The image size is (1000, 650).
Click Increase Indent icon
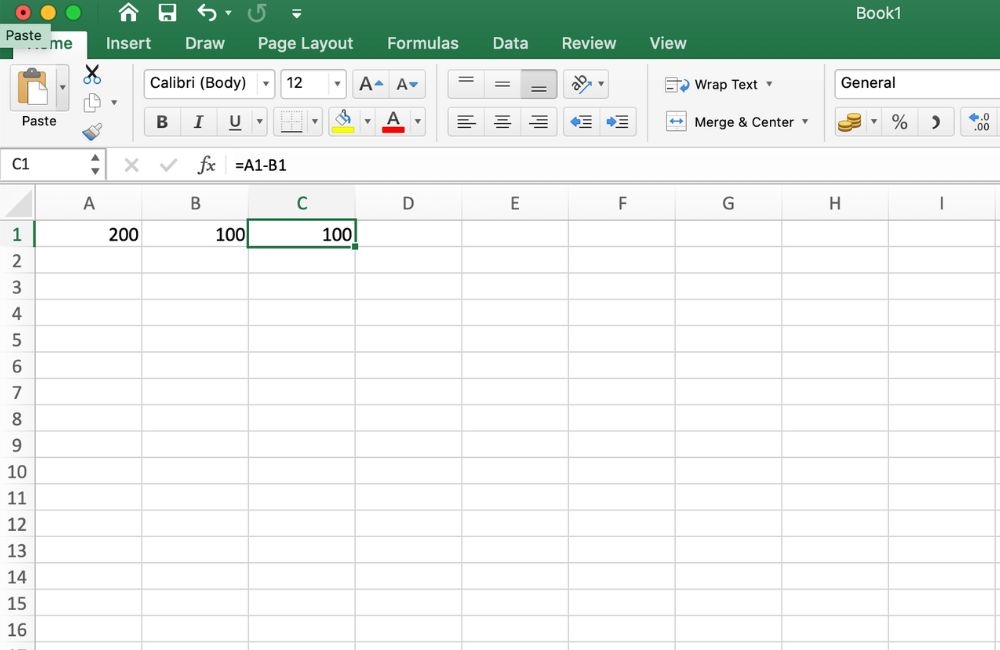(x=617, y=122)
